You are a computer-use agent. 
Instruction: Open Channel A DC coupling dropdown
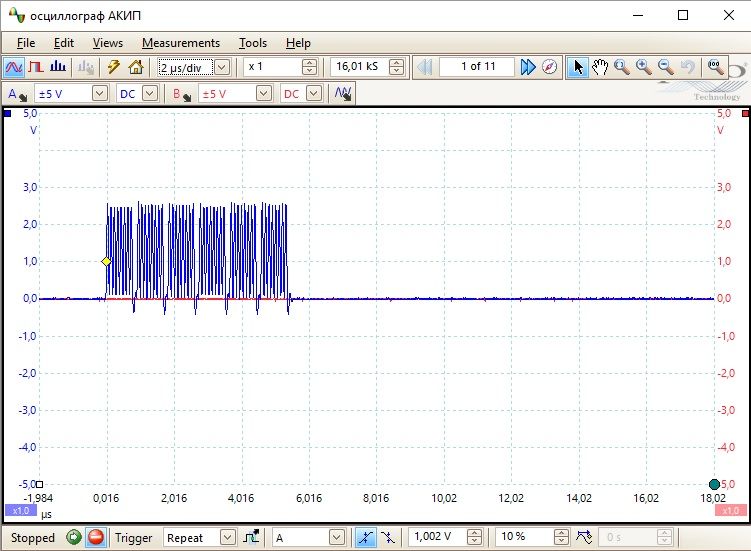pos(150,93)
